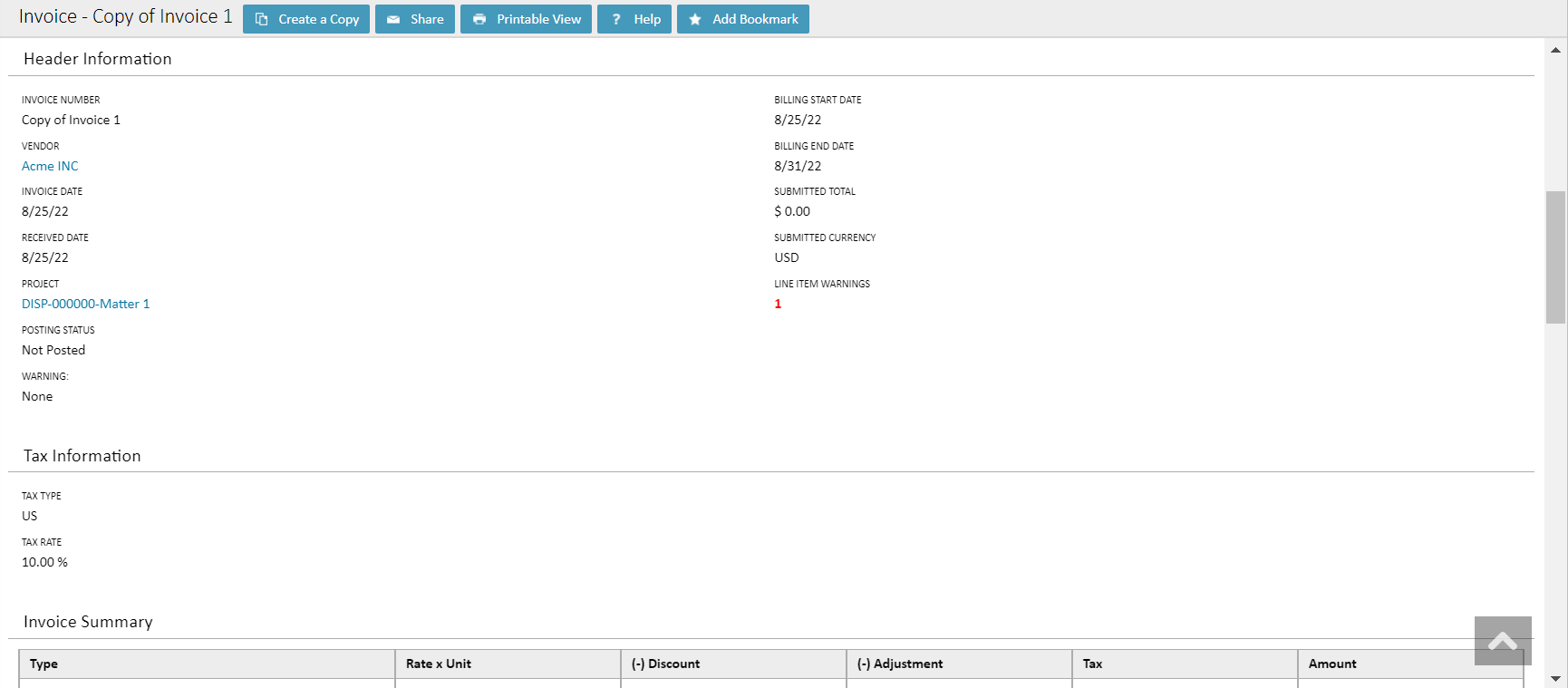Click the Tax Information section heading

(x=82, y=456)
